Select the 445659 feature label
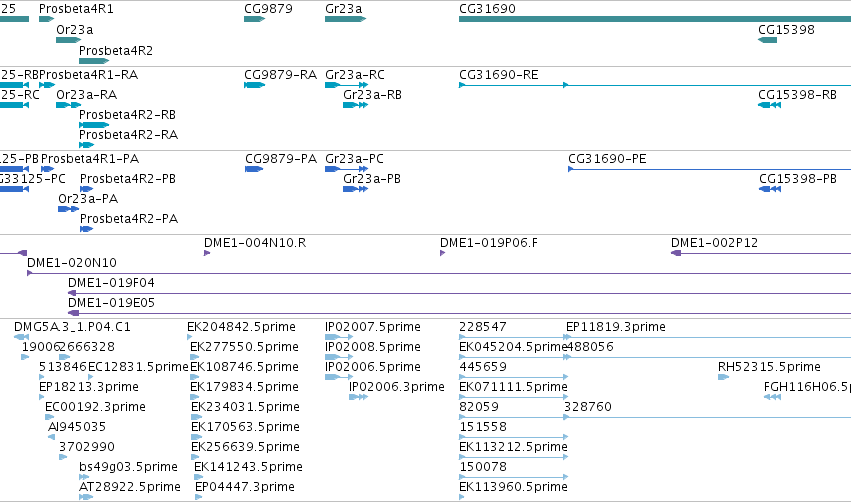851x502 pixels. pos(483,367)
